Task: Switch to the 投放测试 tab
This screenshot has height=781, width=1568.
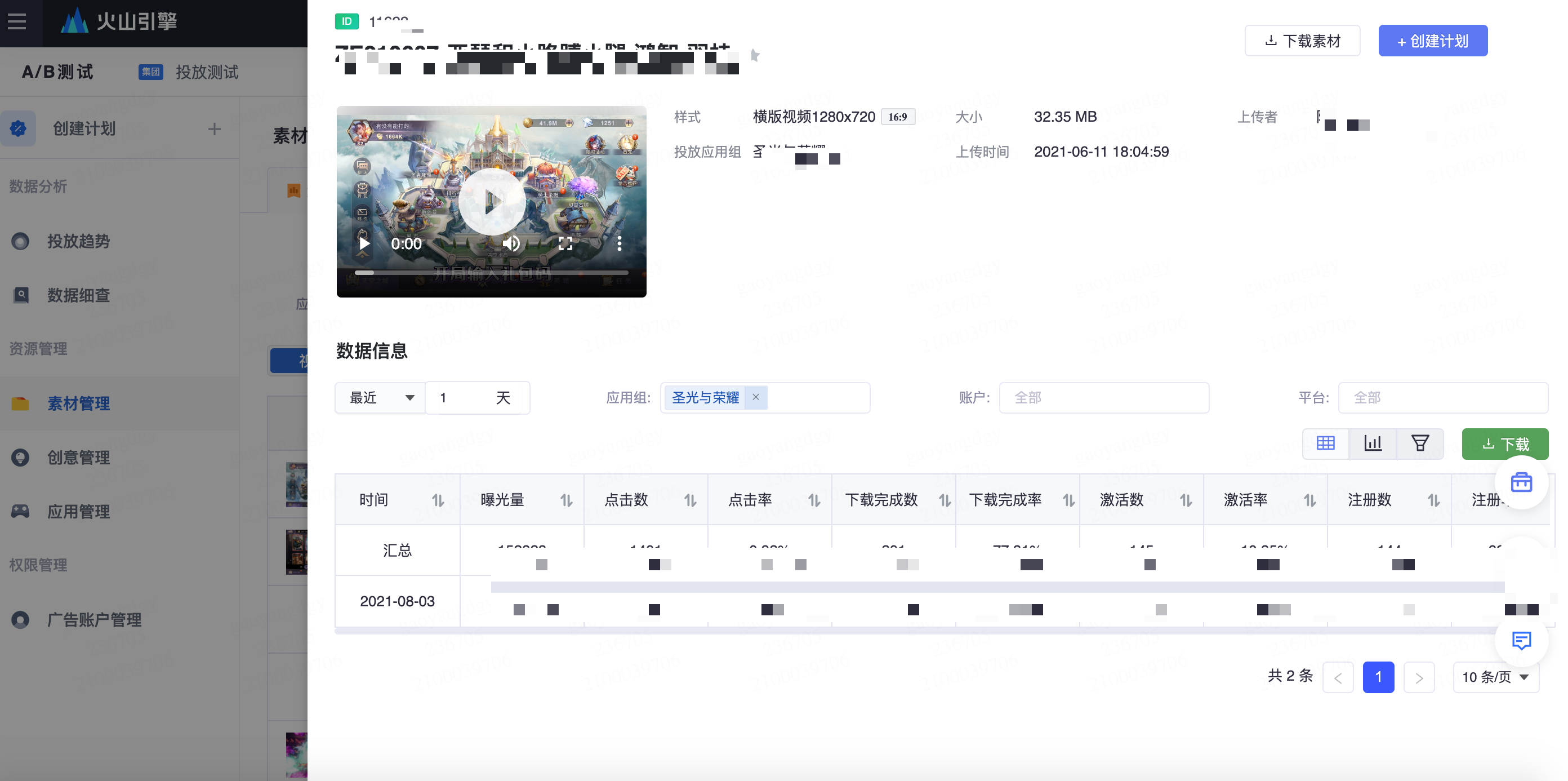Action: pos(207,73)
